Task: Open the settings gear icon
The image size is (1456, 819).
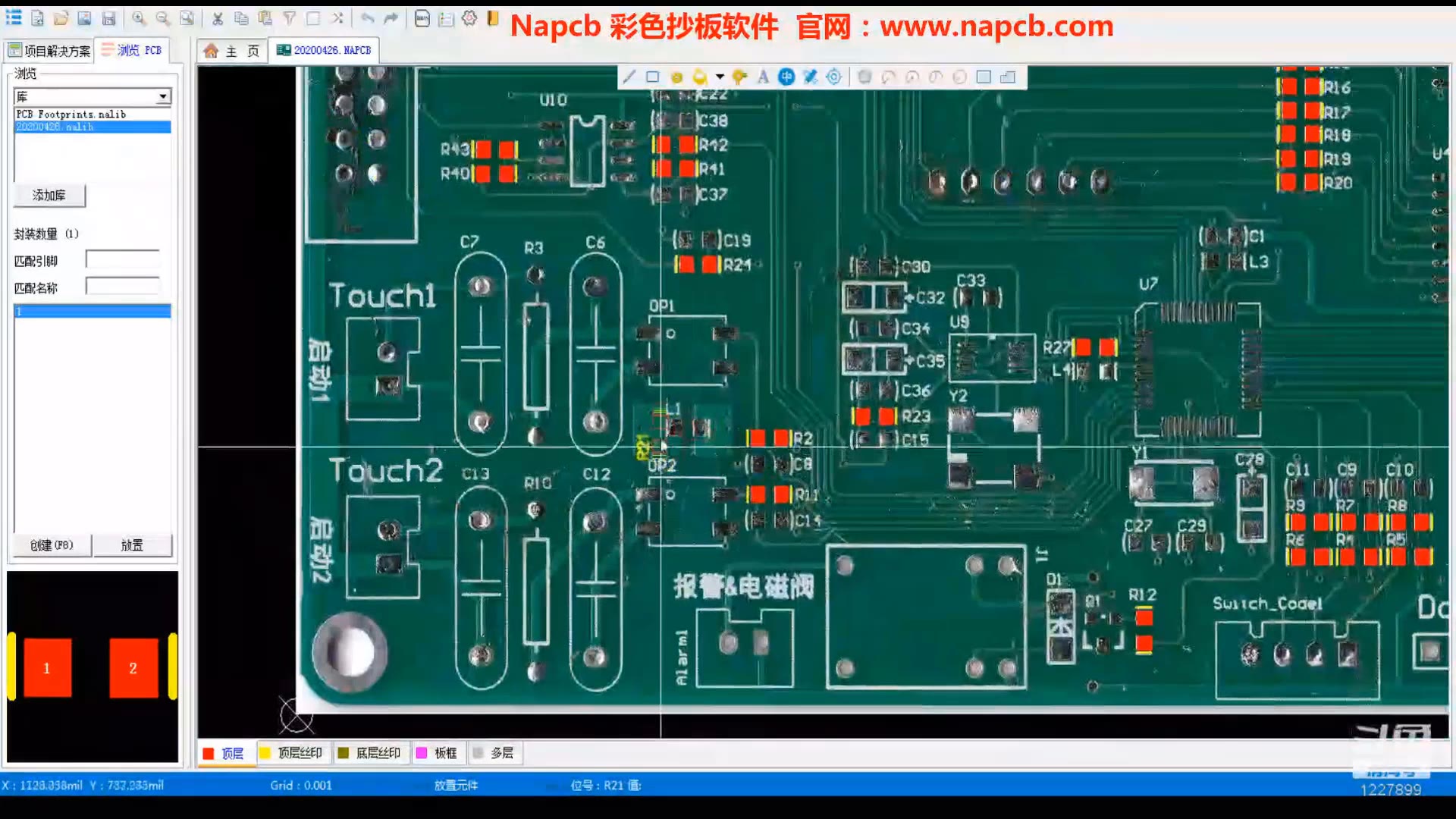Action: (x=468, y=17)
